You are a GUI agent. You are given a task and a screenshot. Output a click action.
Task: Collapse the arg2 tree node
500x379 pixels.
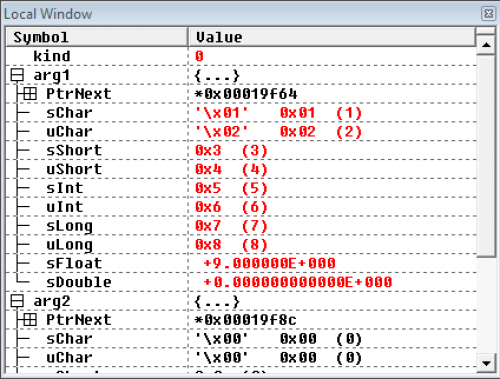click(17, 301)
